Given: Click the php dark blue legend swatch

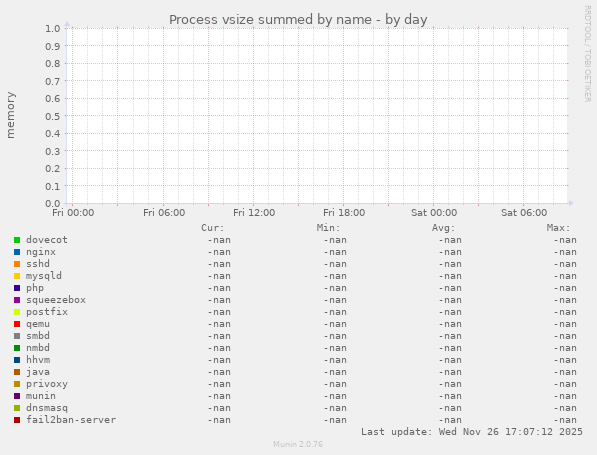Looking at the screenshot, I should point(17,288).
